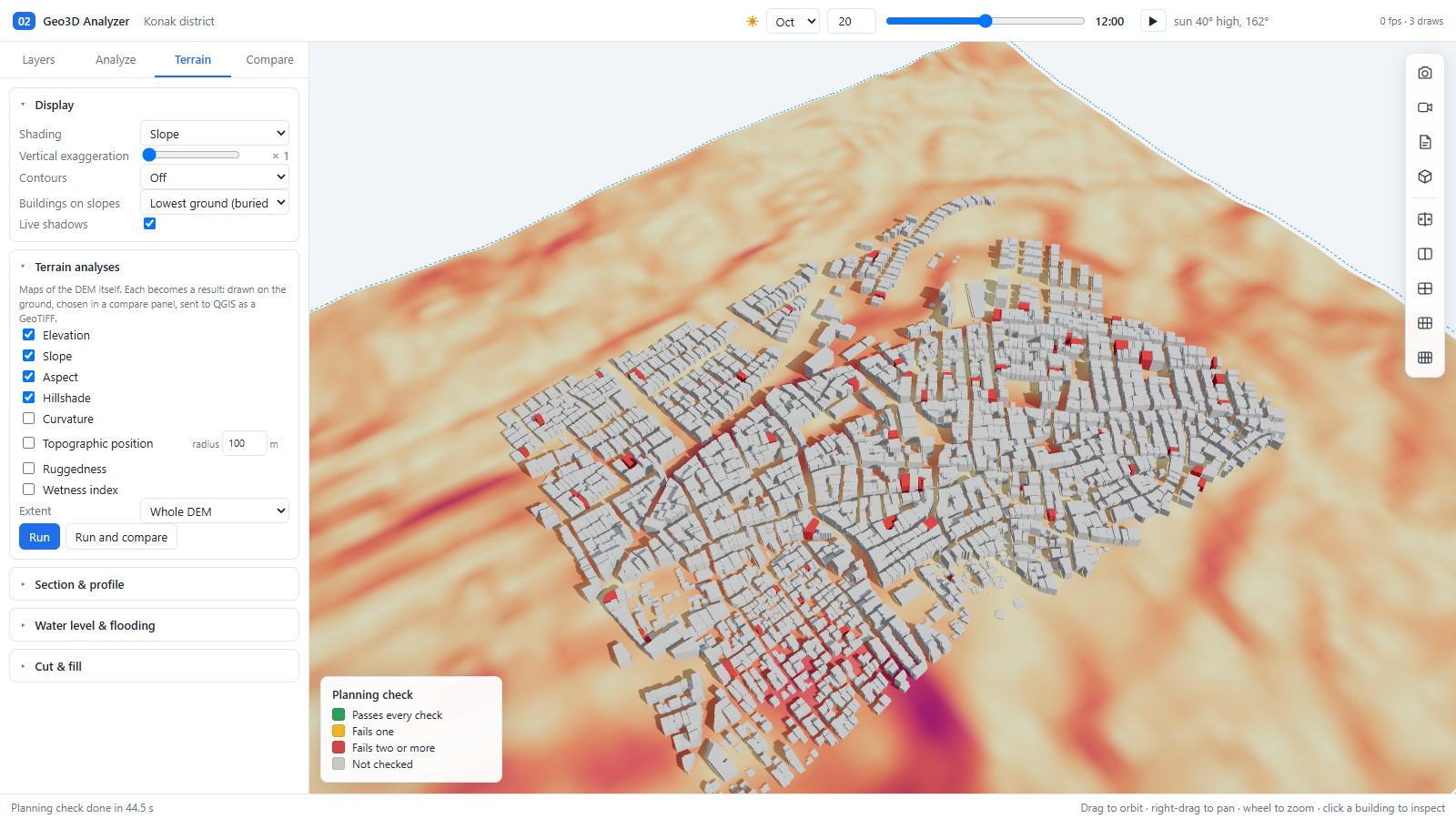Viewport: 1456px width, 819px height.
Task: Switch to four-panel grid layout icon
Action: 1425,288
